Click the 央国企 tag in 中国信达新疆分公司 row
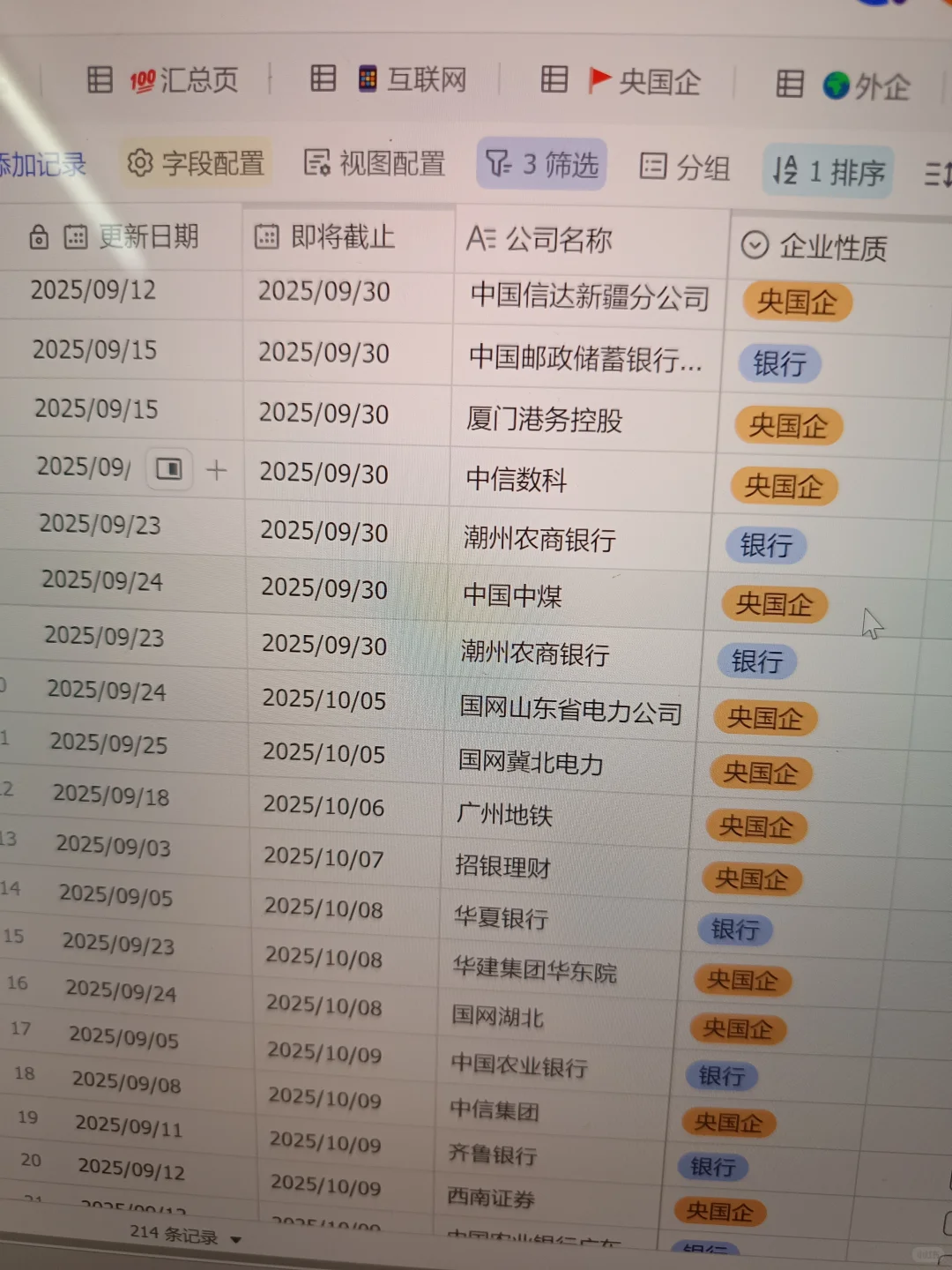952x1270 pixels. pos(797,303)
